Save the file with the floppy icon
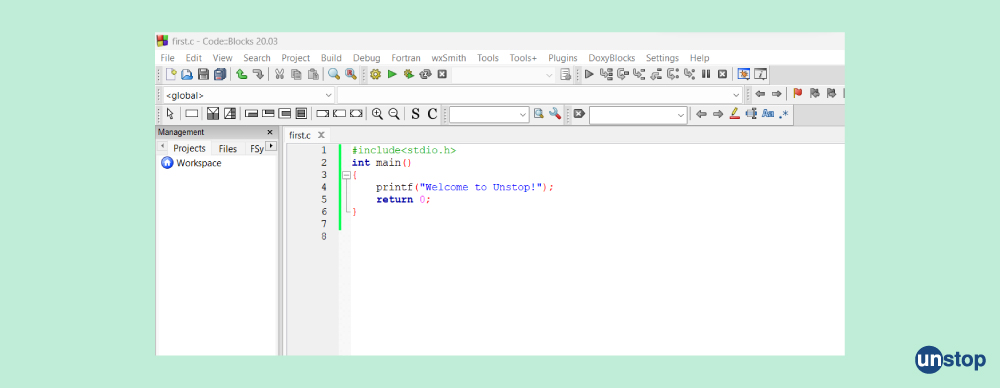 203,75
